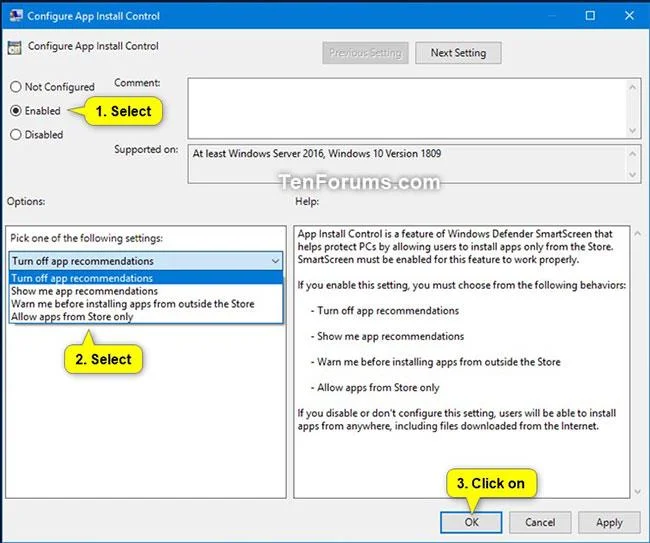650x543 pixels.
Task: Click the Supported on text 'At least Windows Server 2016'
Action: click(x=258, y=153)
